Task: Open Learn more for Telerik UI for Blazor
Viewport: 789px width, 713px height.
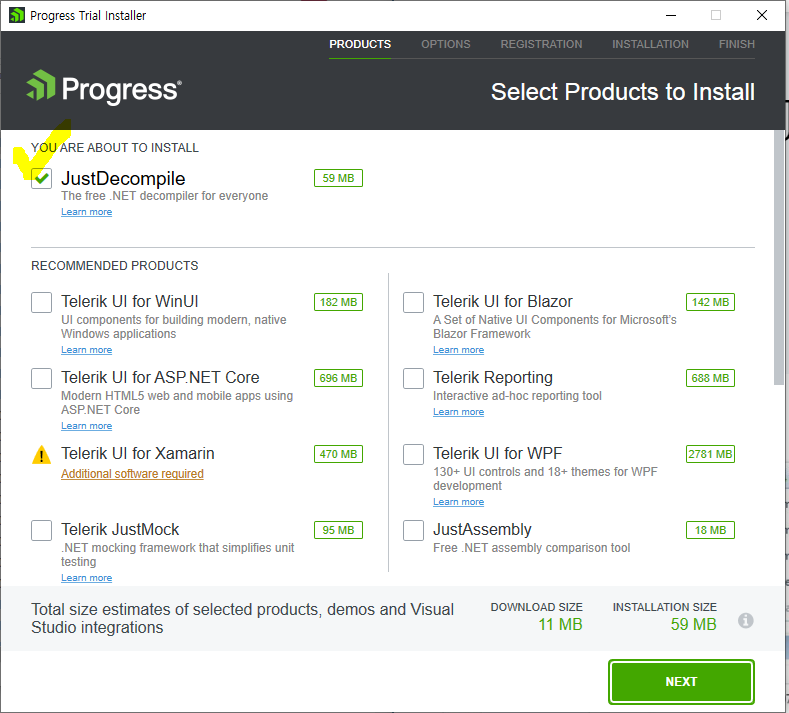Action: coord(458,350)
